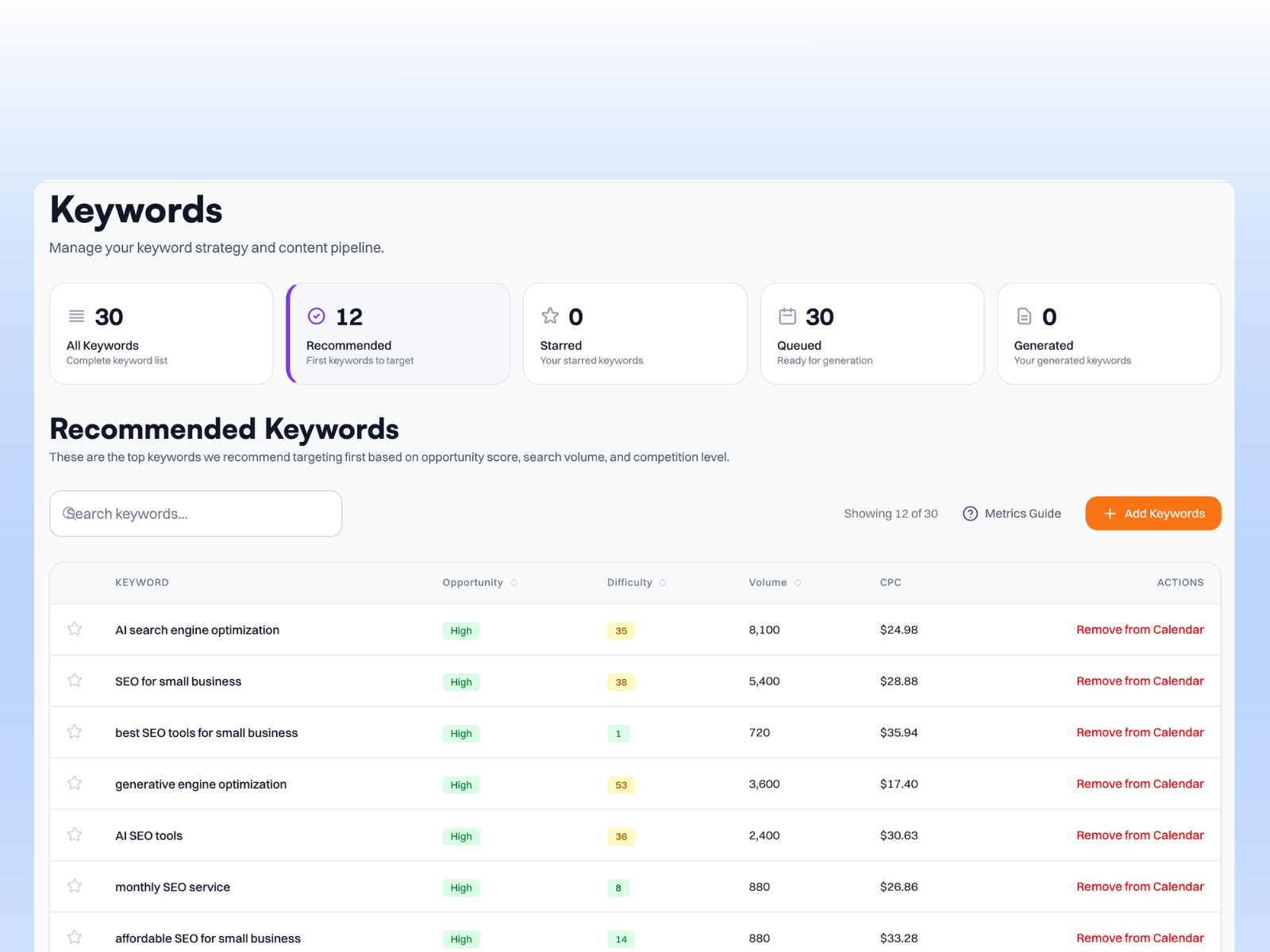
Task: Click the search magnifier icon
Action: [69, 513]
